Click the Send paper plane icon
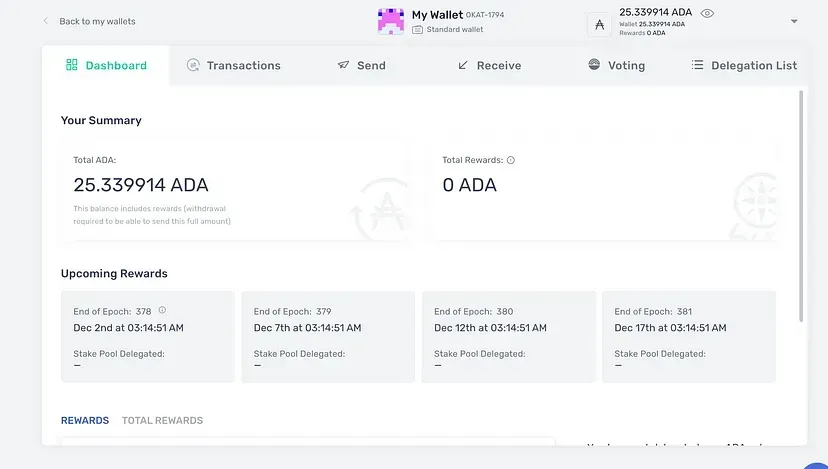The image size is (828, 469). coord(343,64)
